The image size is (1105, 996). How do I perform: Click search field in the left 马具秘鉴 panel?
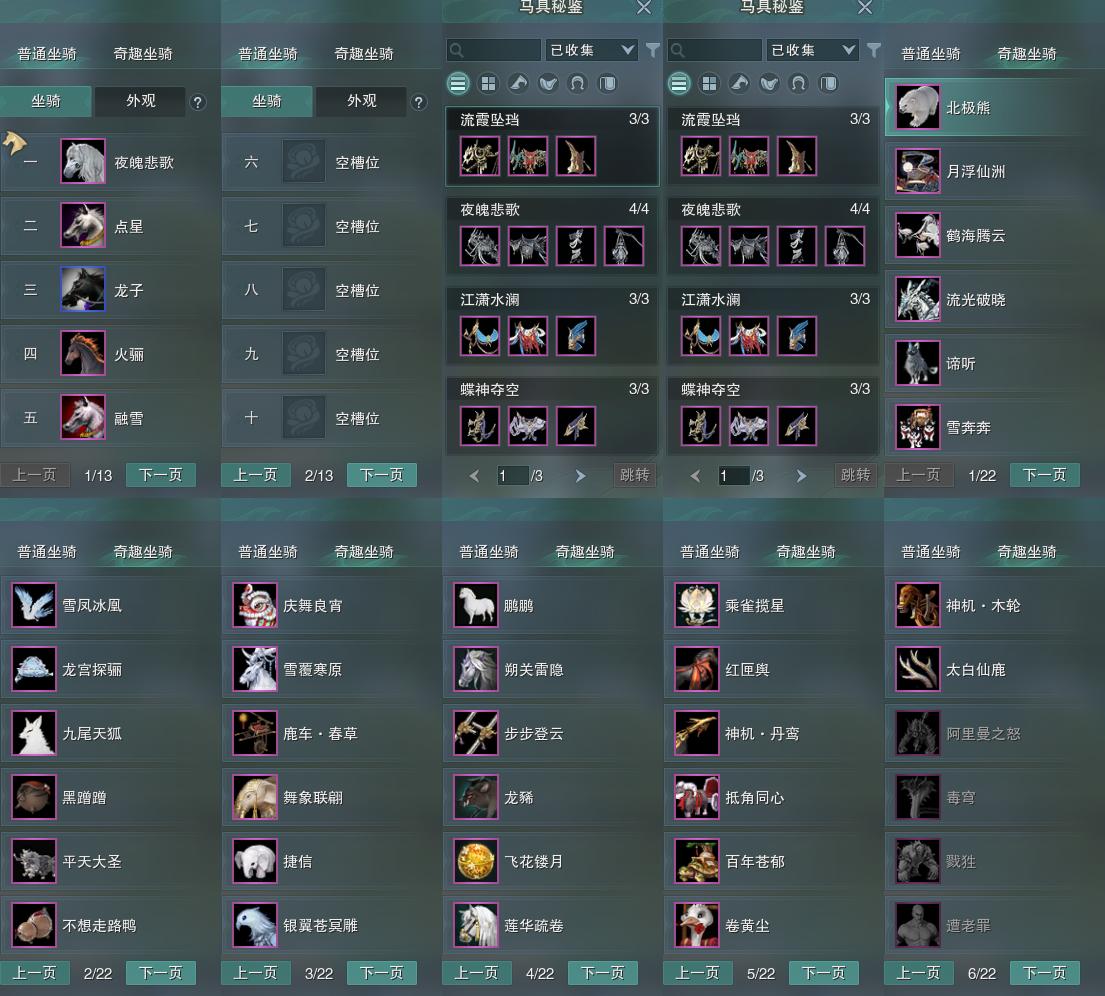point(493,50)
